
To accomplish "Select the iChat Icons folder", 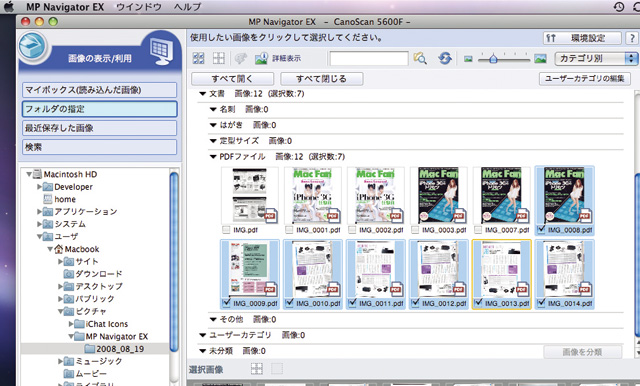I will point(101,324).
